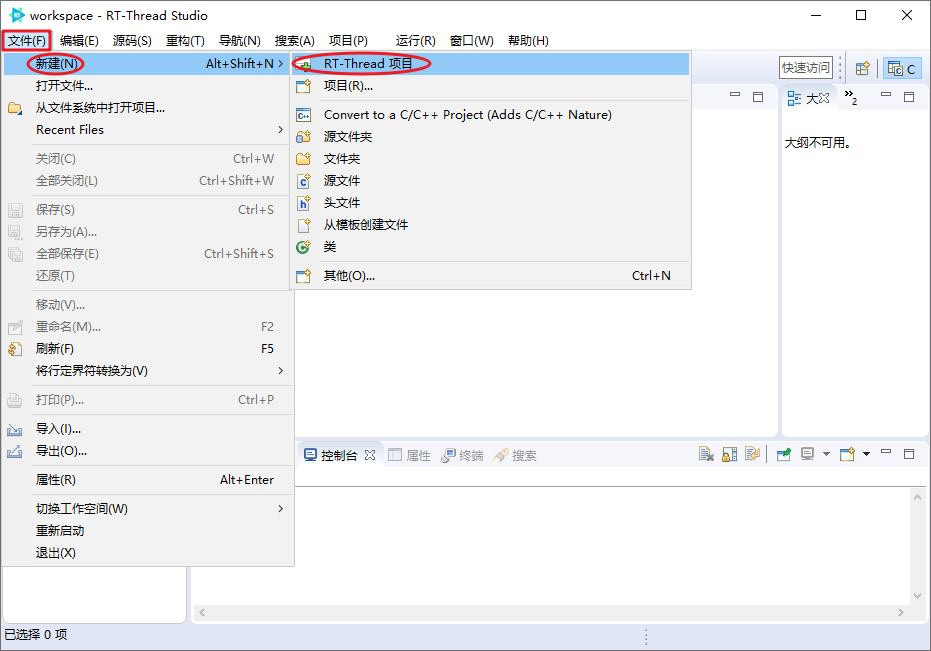
Task: Minimize the outline panel
Action: coord(886,95)
